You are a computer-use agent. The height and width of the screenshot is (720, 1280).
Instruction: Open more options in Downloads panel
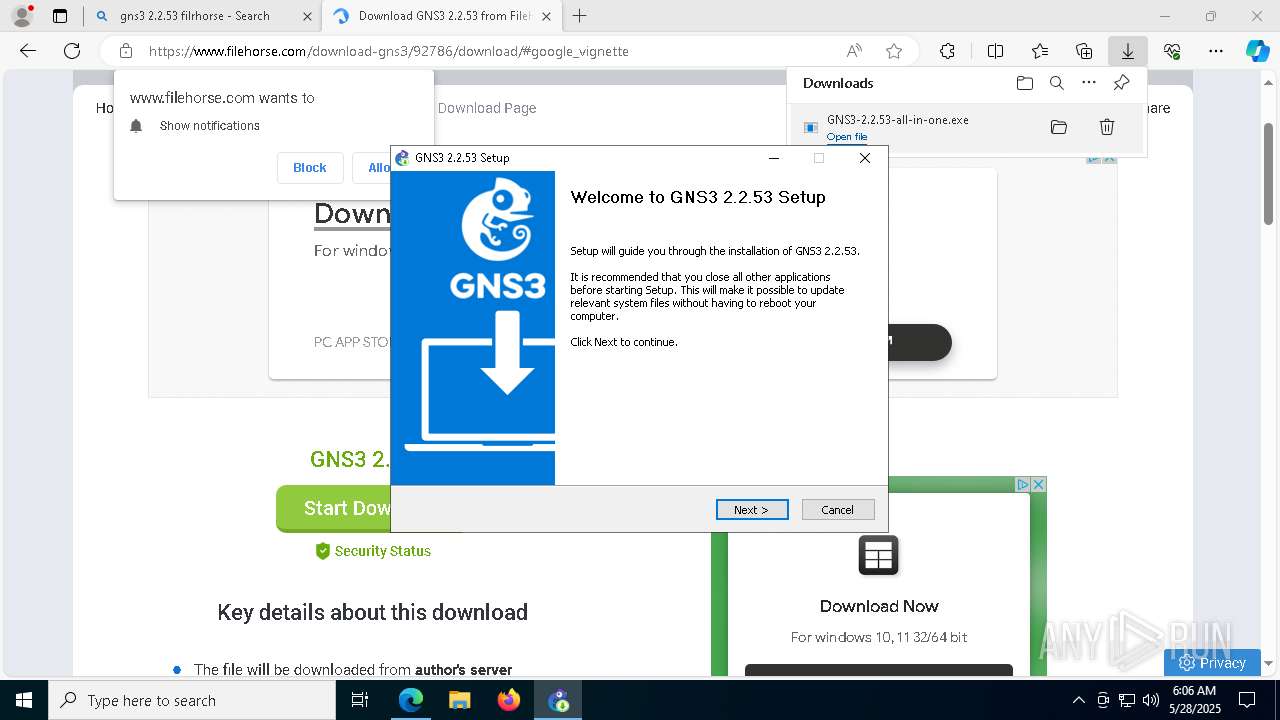1089,83
